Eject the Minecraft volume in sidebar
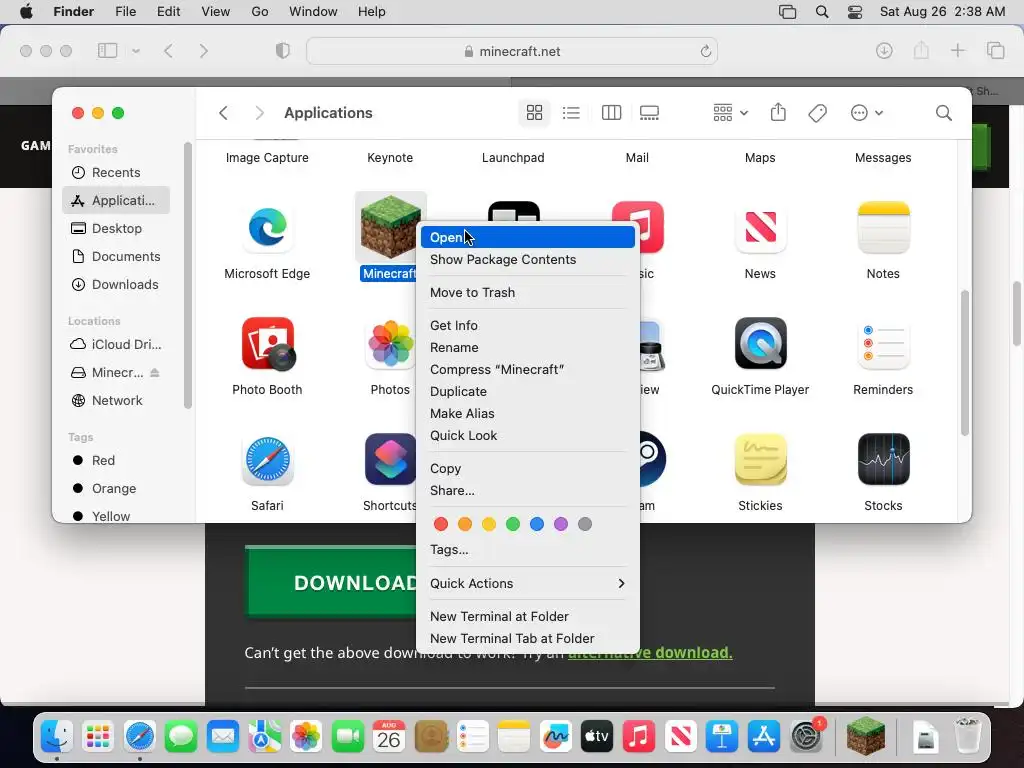Image resolution: width=1024 pixels, height=768 pixels. point(155,372)
